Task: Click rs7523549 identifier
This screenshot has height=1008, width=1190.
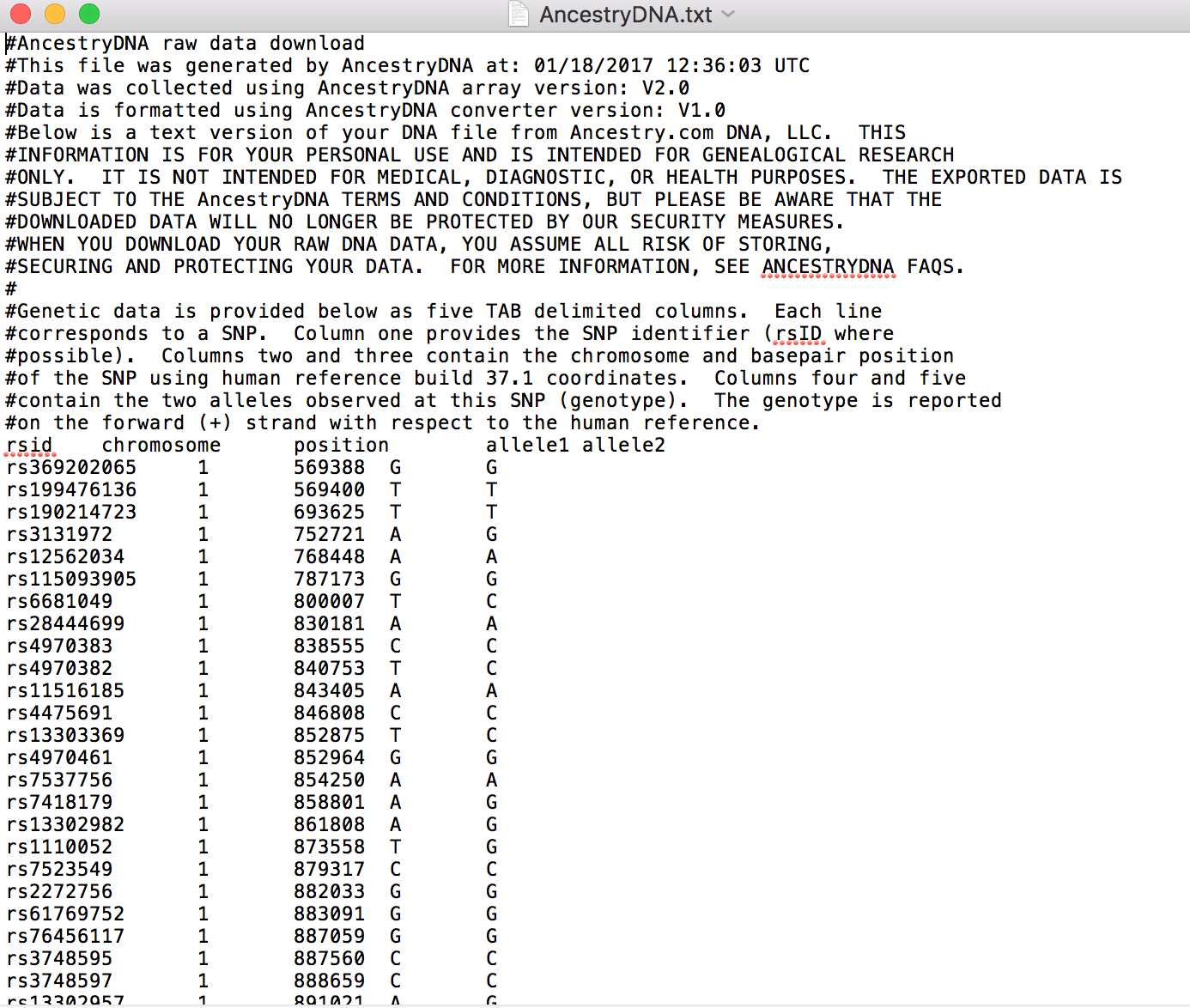Action: 59,869
